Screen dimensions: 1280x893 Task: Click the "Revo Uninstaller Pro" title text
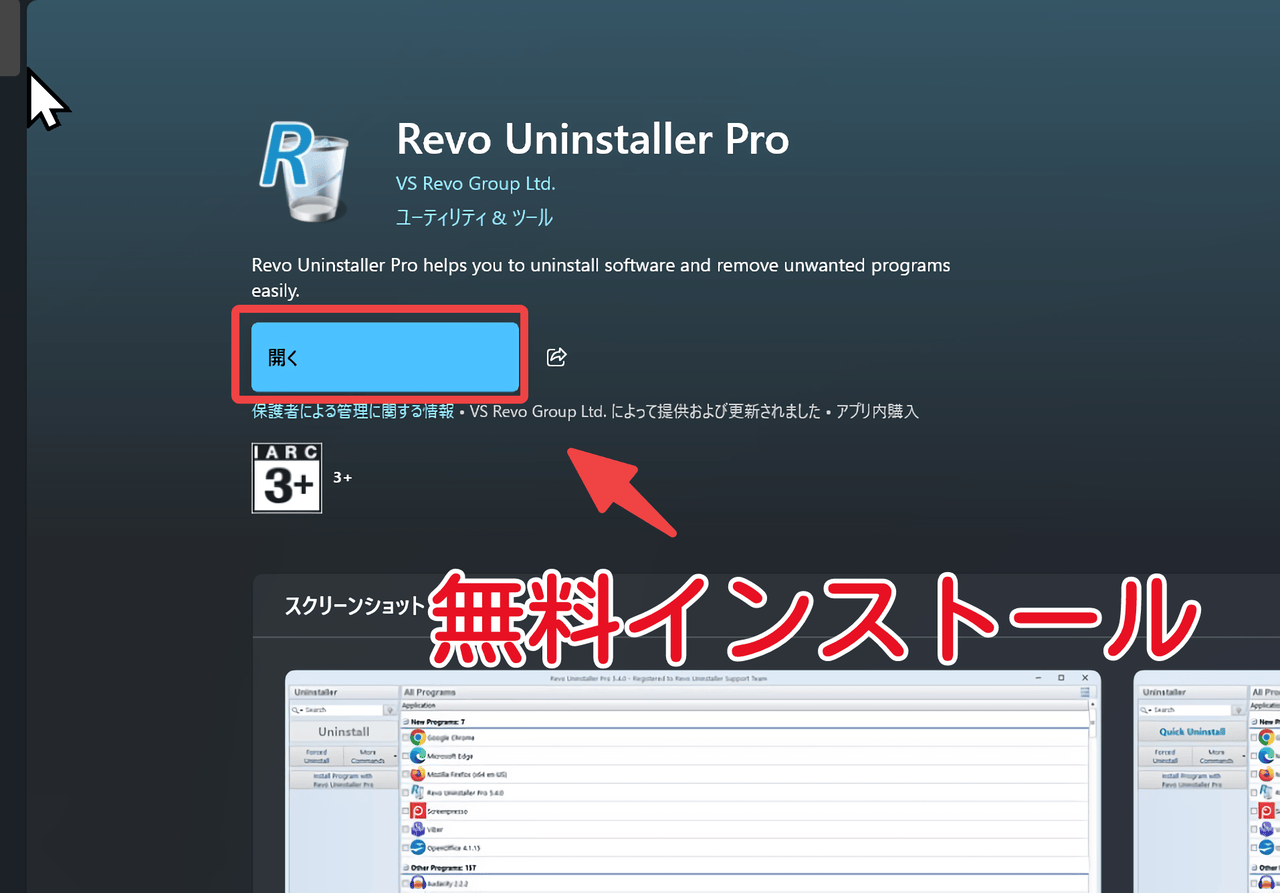593,139
